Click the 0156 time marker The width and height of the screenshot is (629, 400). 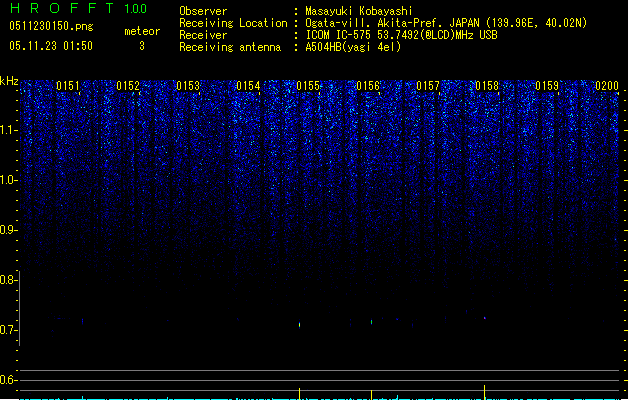click(x=368, y=86)
